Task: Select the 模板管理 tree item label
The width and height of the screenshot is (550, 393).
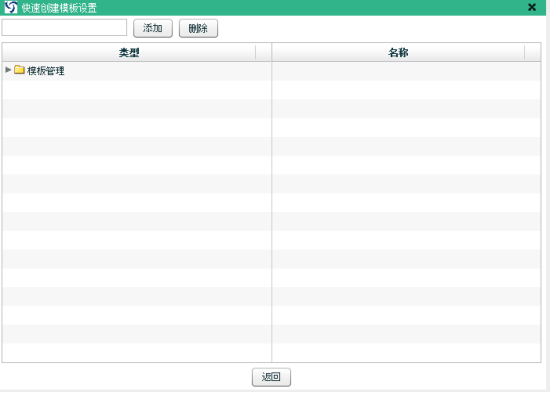Action: 46,71
